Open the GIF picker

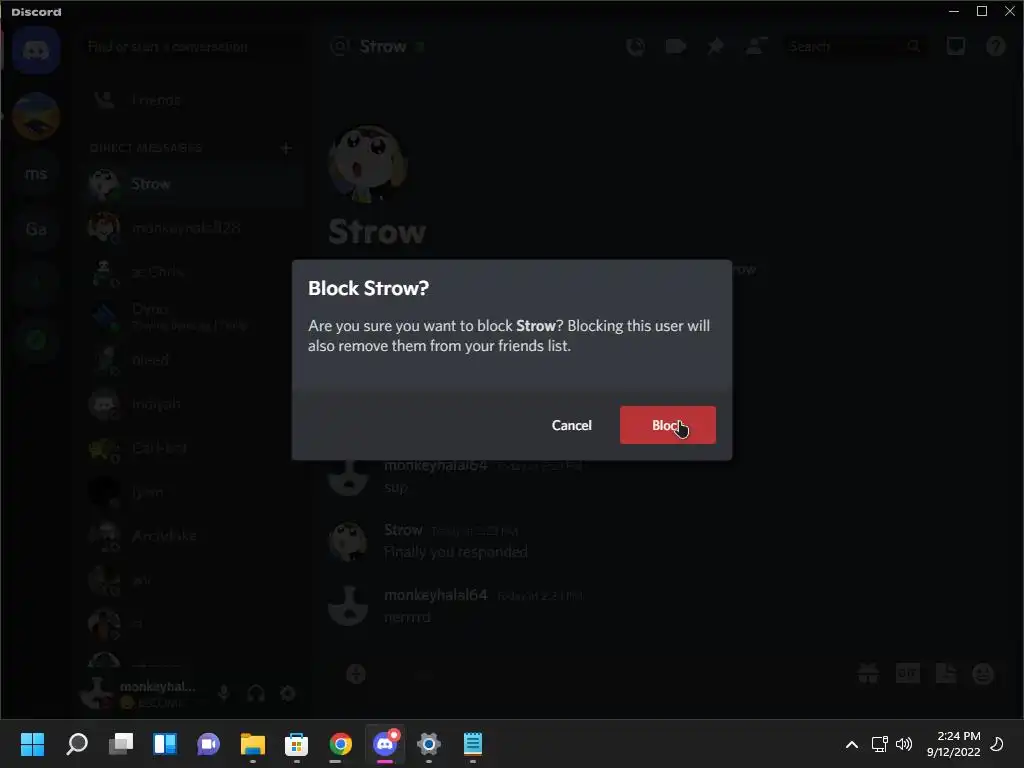click(x=907, y=673)
